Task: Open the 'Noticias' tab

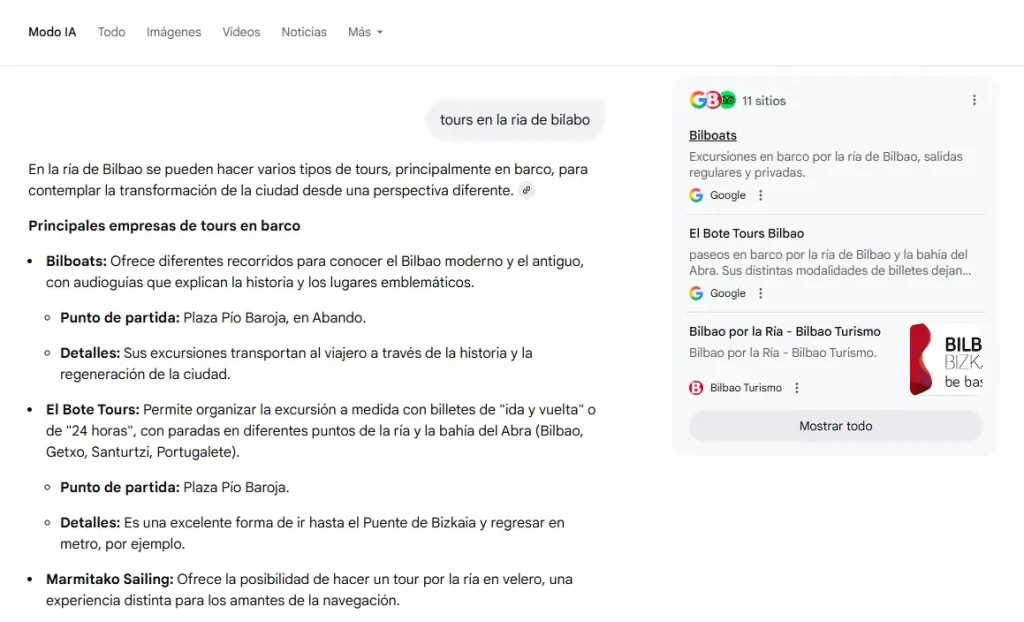Action: click(x=304, y=32)
